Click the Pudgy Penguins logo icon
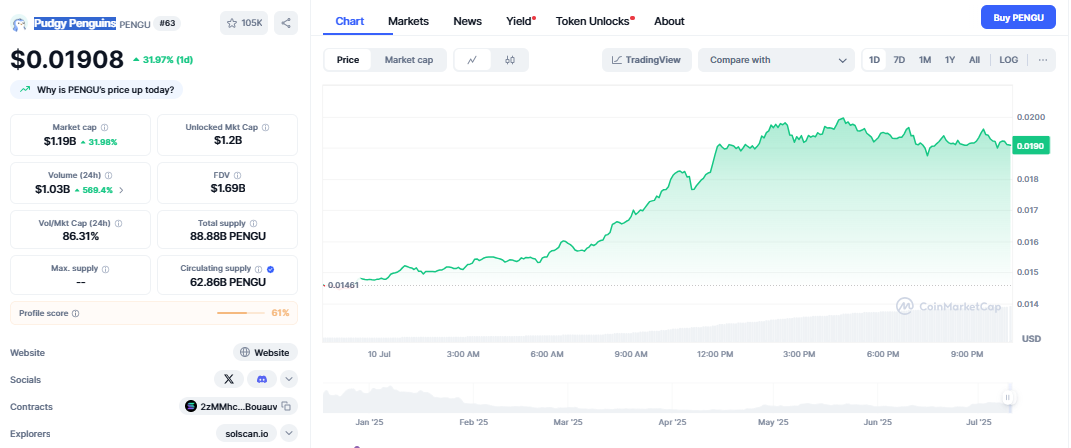The height and width of the screenshot is (448, 1071). [18, 23]
